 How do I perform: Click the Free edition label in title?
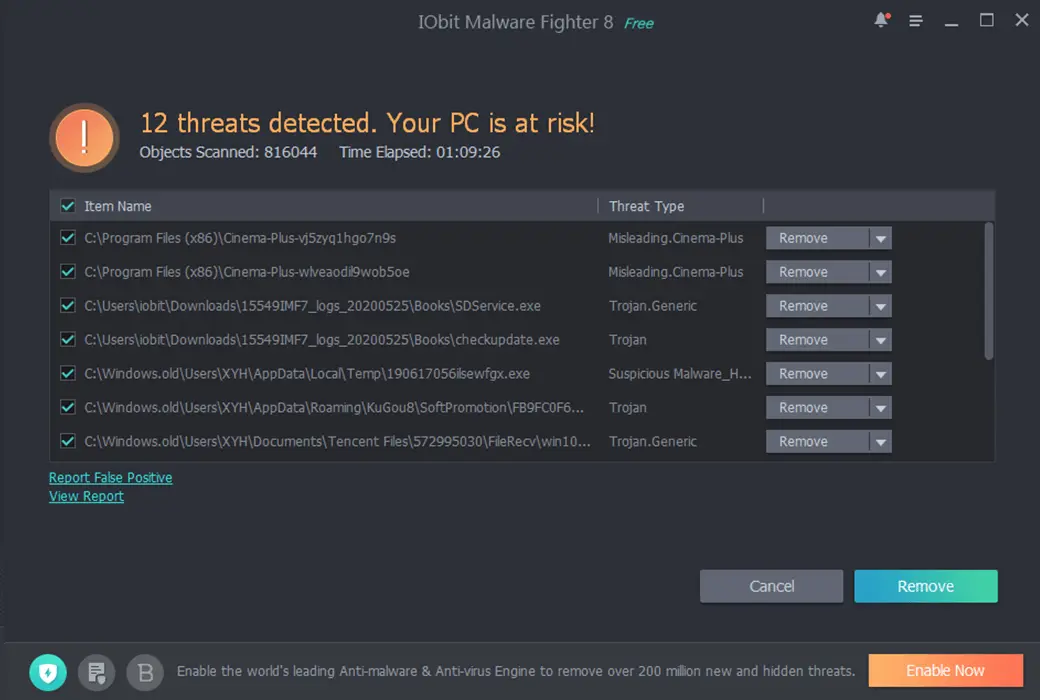[x=639, y=23]
